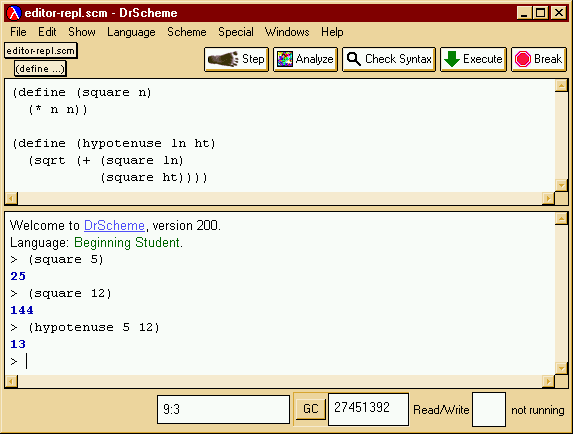Toggle the Read/Write status indicator
The height and width of the screenshot is (434, 573).
489,410
